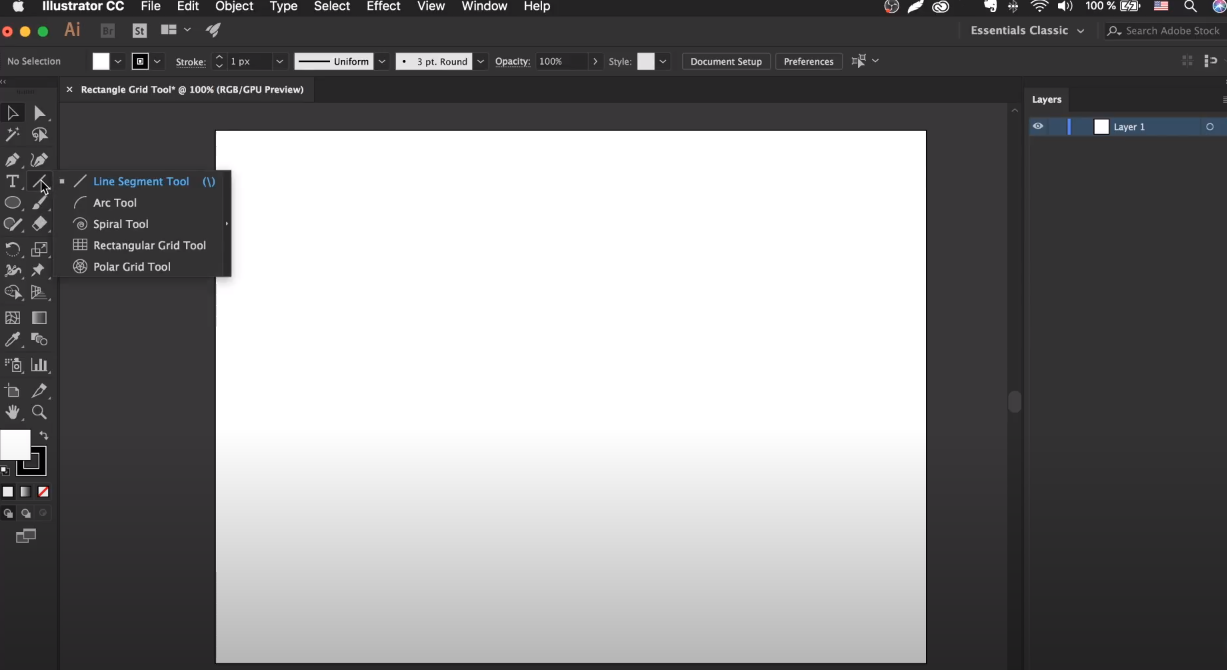Choose Polar Grid Tool from flyout
Screen dimensions: 1227x670
tap(131, 267)
